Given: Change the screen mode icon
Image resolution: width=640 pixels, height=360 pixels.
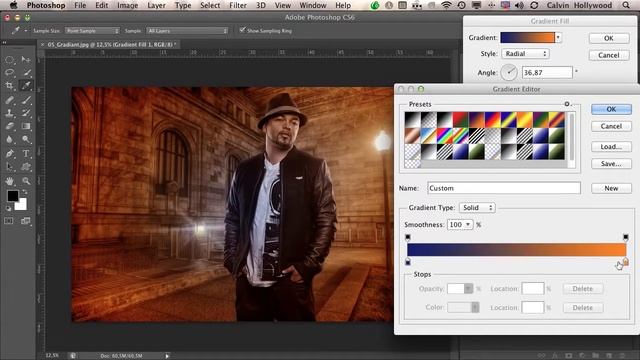Looking at the screenshot, I should click(26, 221).
